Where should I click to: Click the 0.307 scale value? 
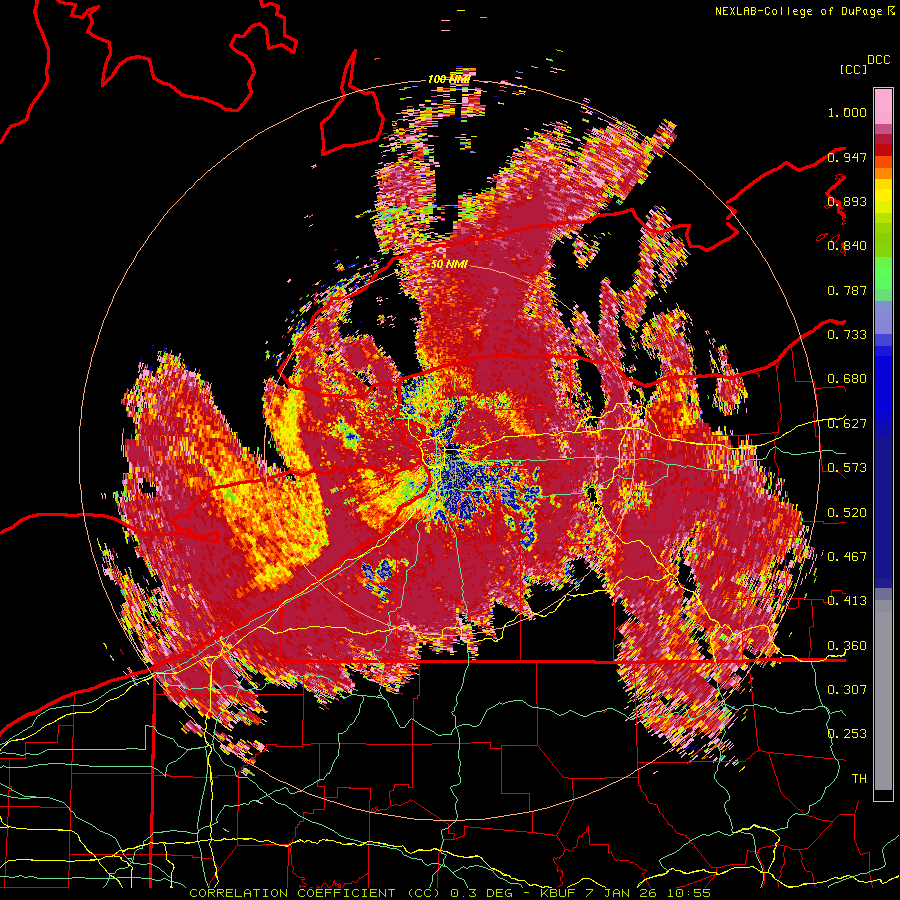(847, 689)
